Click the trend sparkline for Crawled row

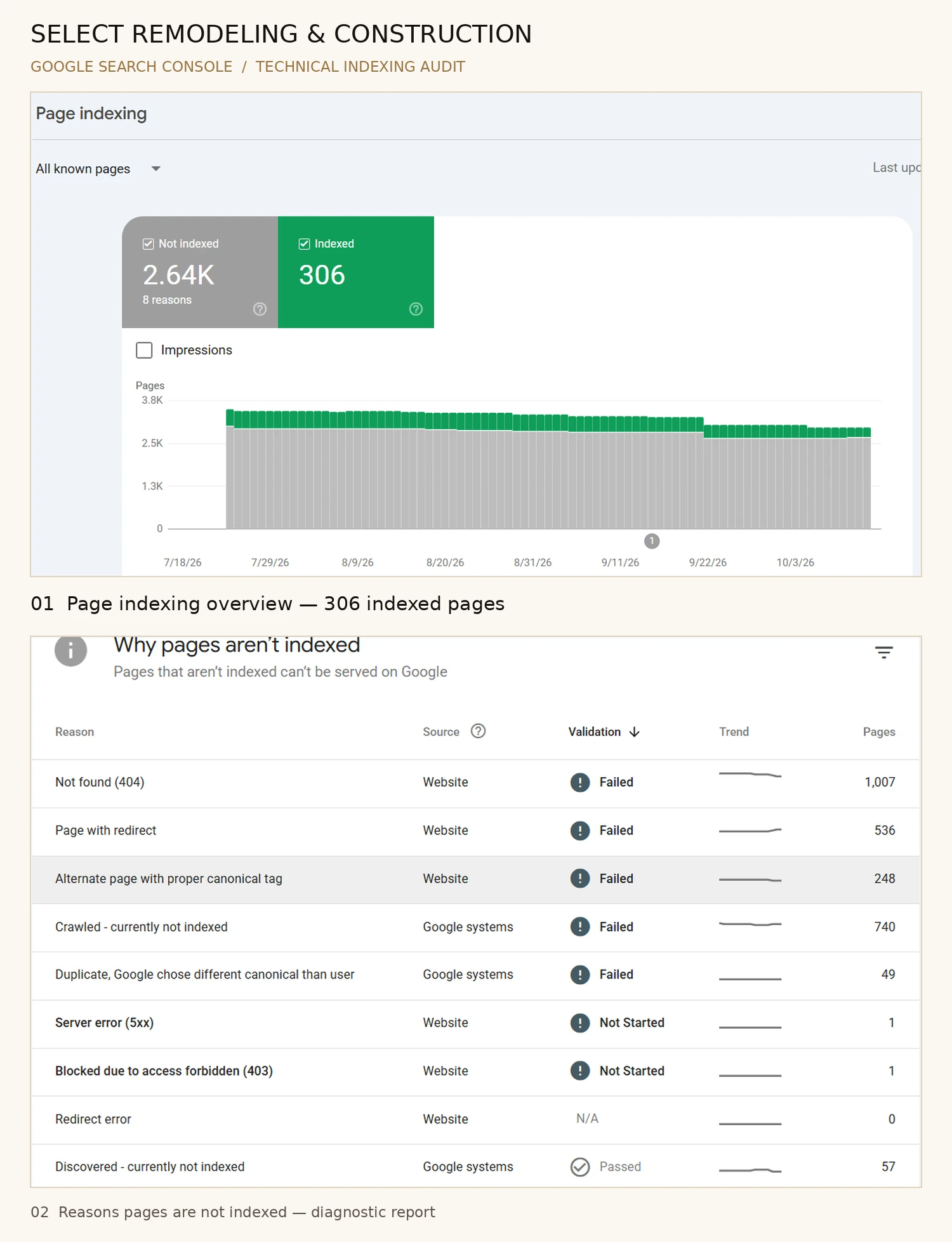(750, 924)
